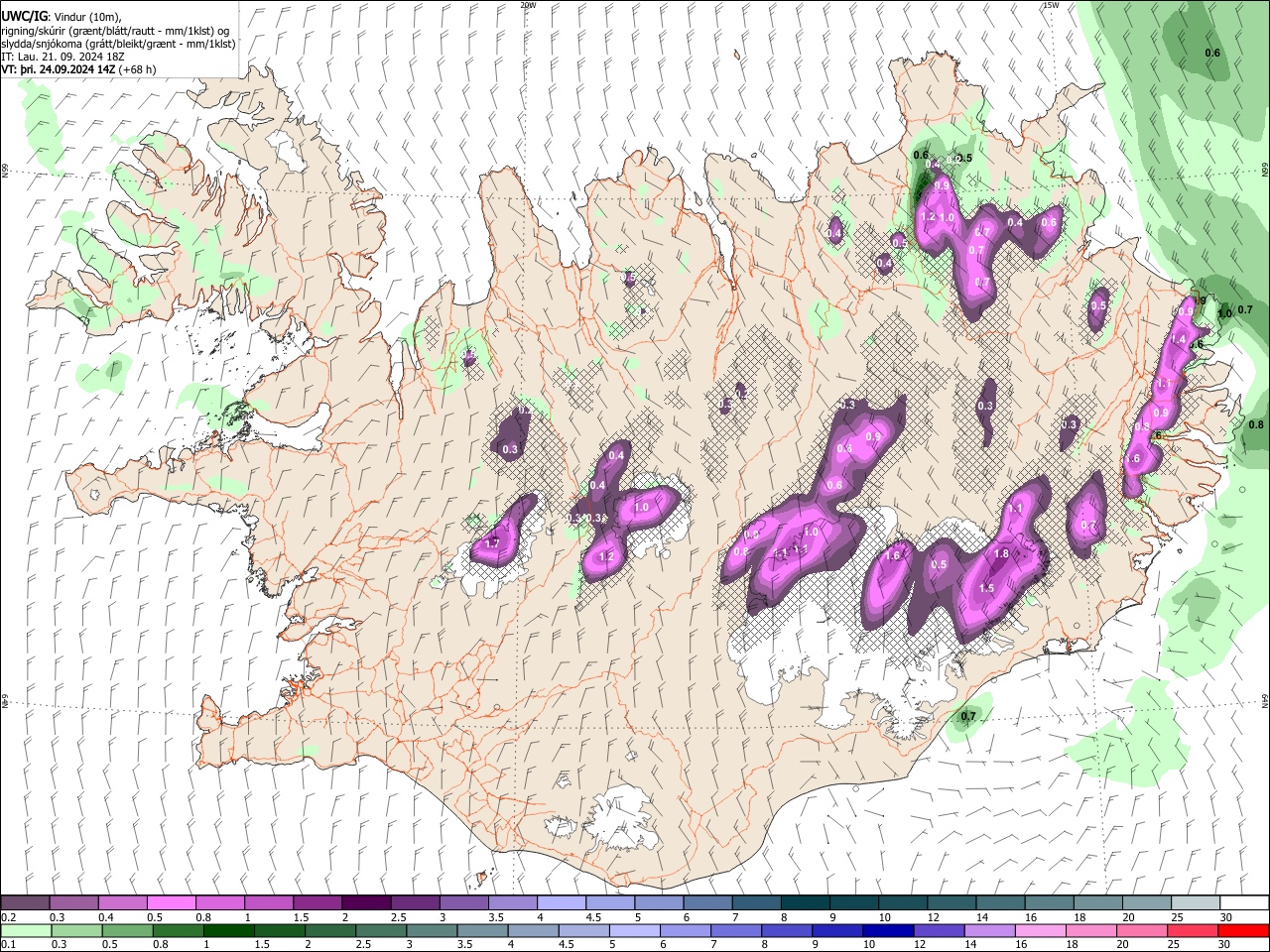The image size is (1270, 952).
Task: Pick lower-row swatch between 5 and 6
Action: 635,930
